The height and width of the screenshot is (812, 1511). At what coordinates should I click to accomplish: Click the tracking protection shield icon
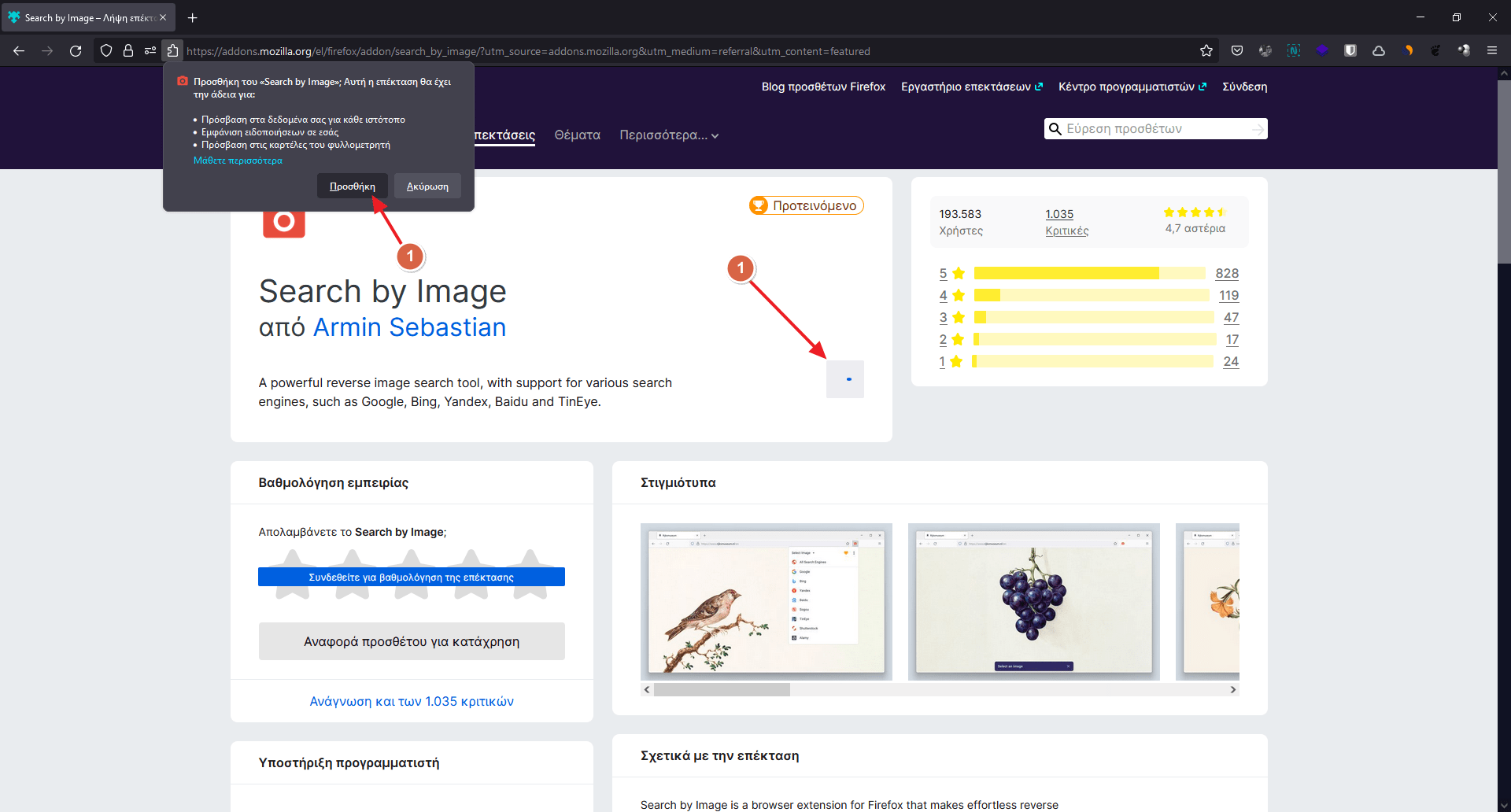[x=106, y=50]
